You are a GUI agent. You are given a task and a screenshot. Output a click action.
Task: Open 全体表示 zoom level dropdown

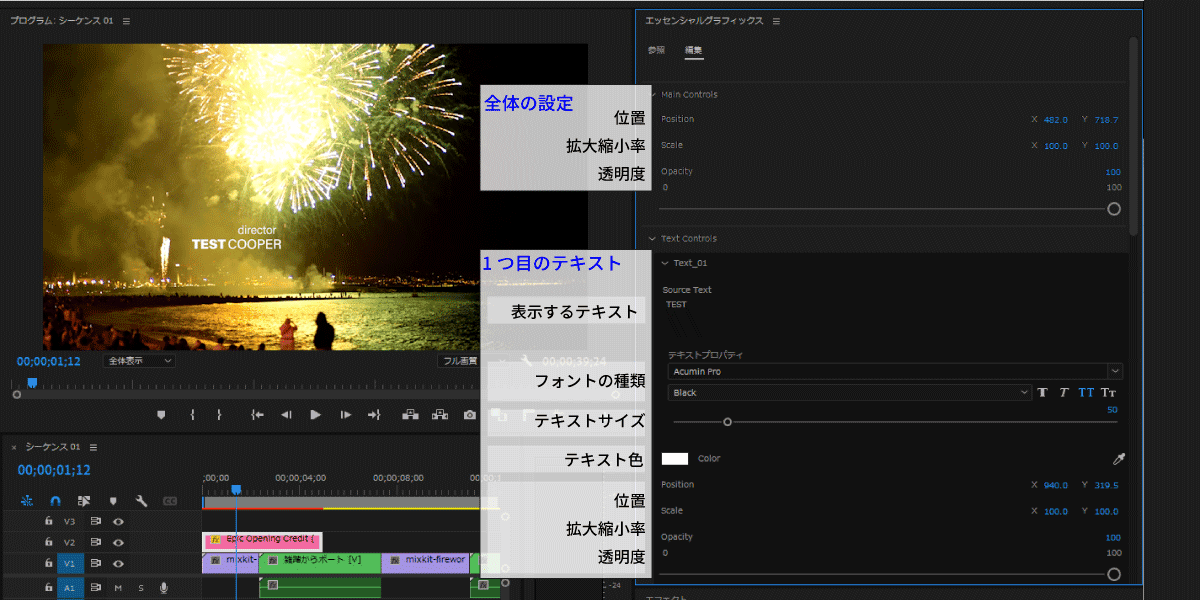click(139, 361)
